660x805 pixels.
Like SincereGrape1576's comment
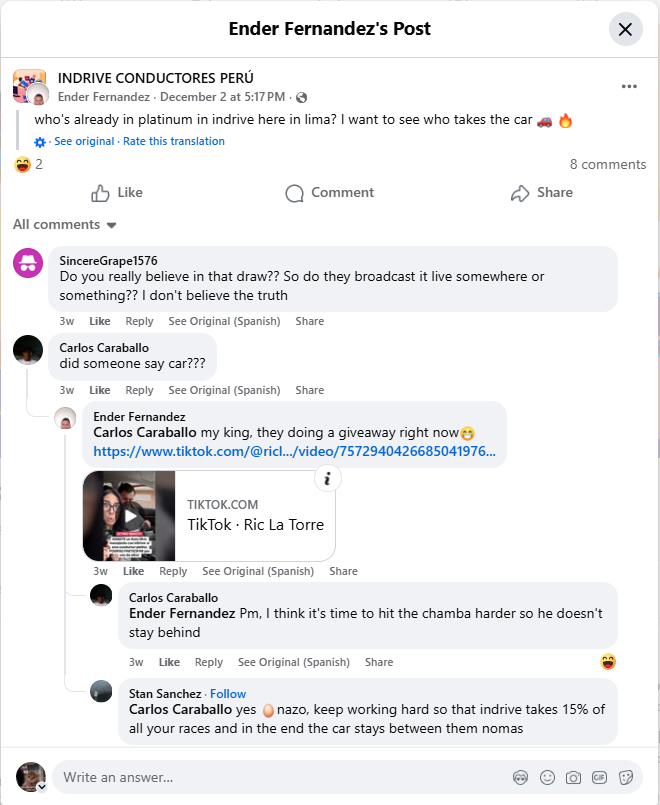click(x=100, y=321)
